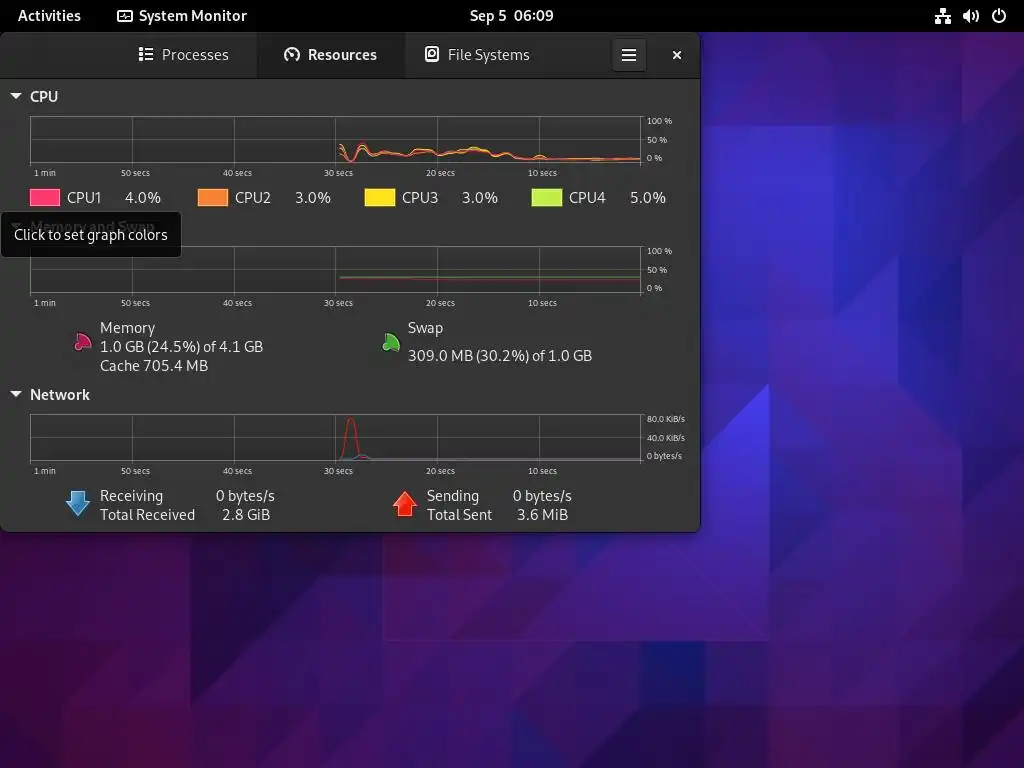Open the hamburger main menu
1024x768 pixels.
point(629,55)
